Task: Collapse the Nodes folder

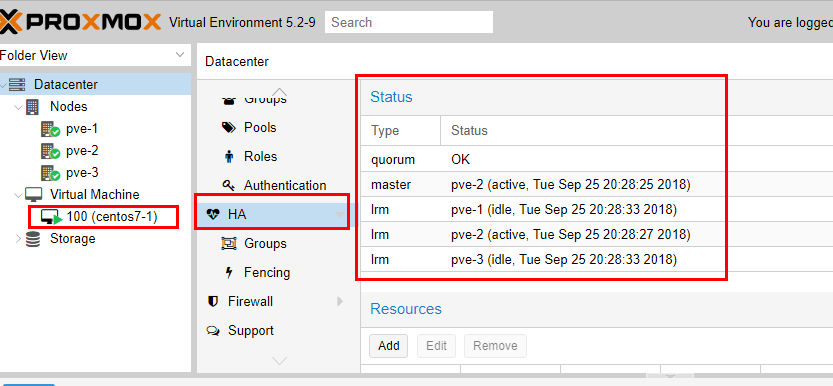Action: [19, 107]
